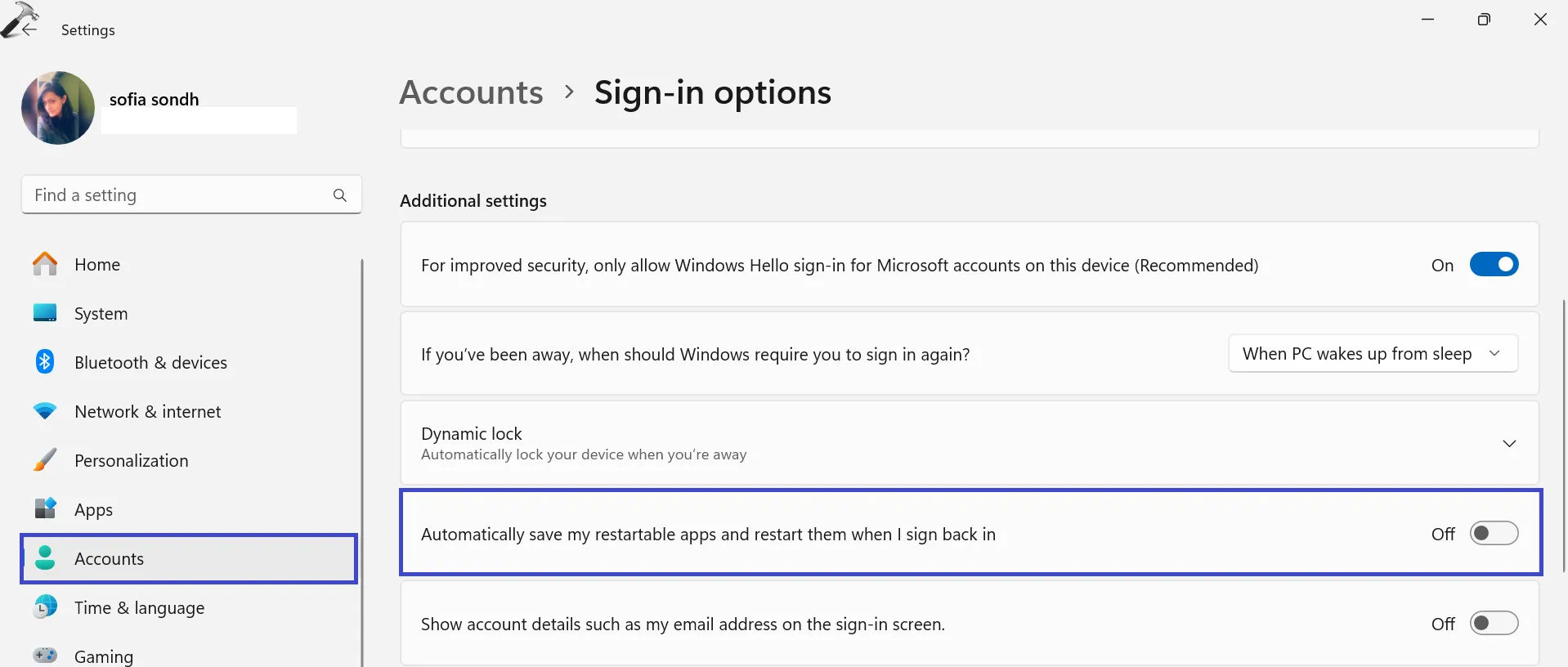Enable automatically save restartable apps toggle
Screen dimensions: 1568x667
1494,533
